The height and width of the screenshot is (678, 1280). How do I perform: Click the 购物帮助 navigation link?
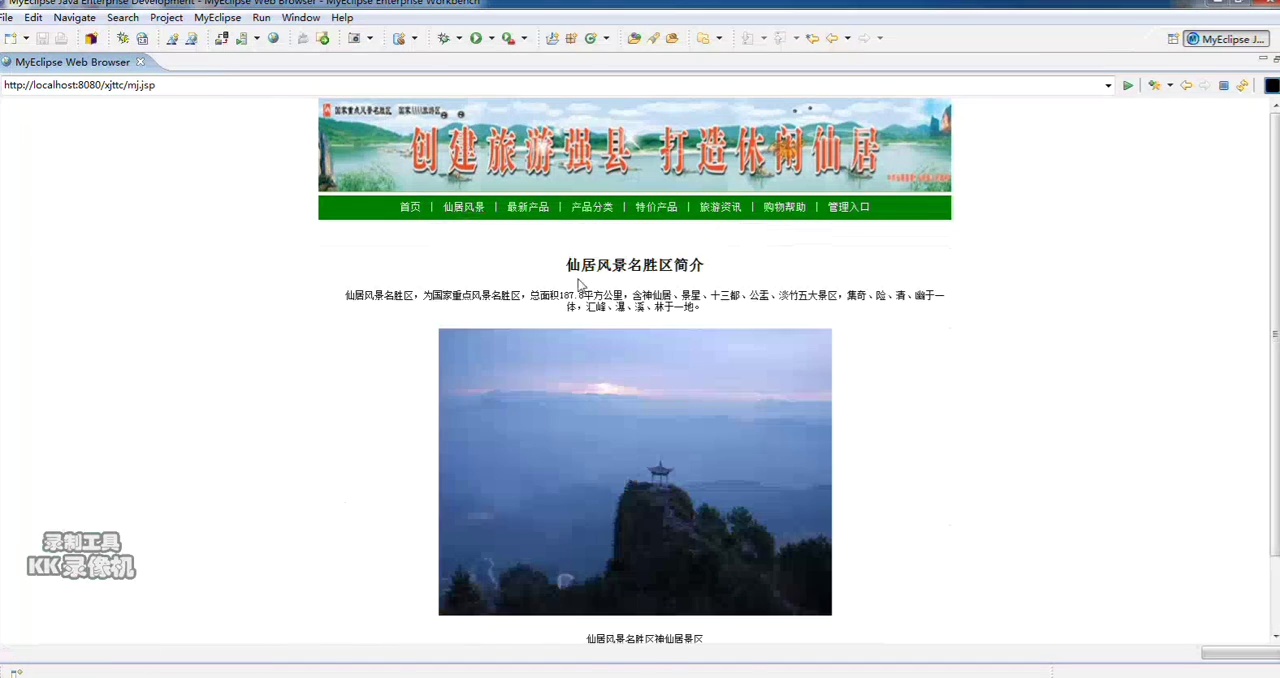click(x=784, y=208)
